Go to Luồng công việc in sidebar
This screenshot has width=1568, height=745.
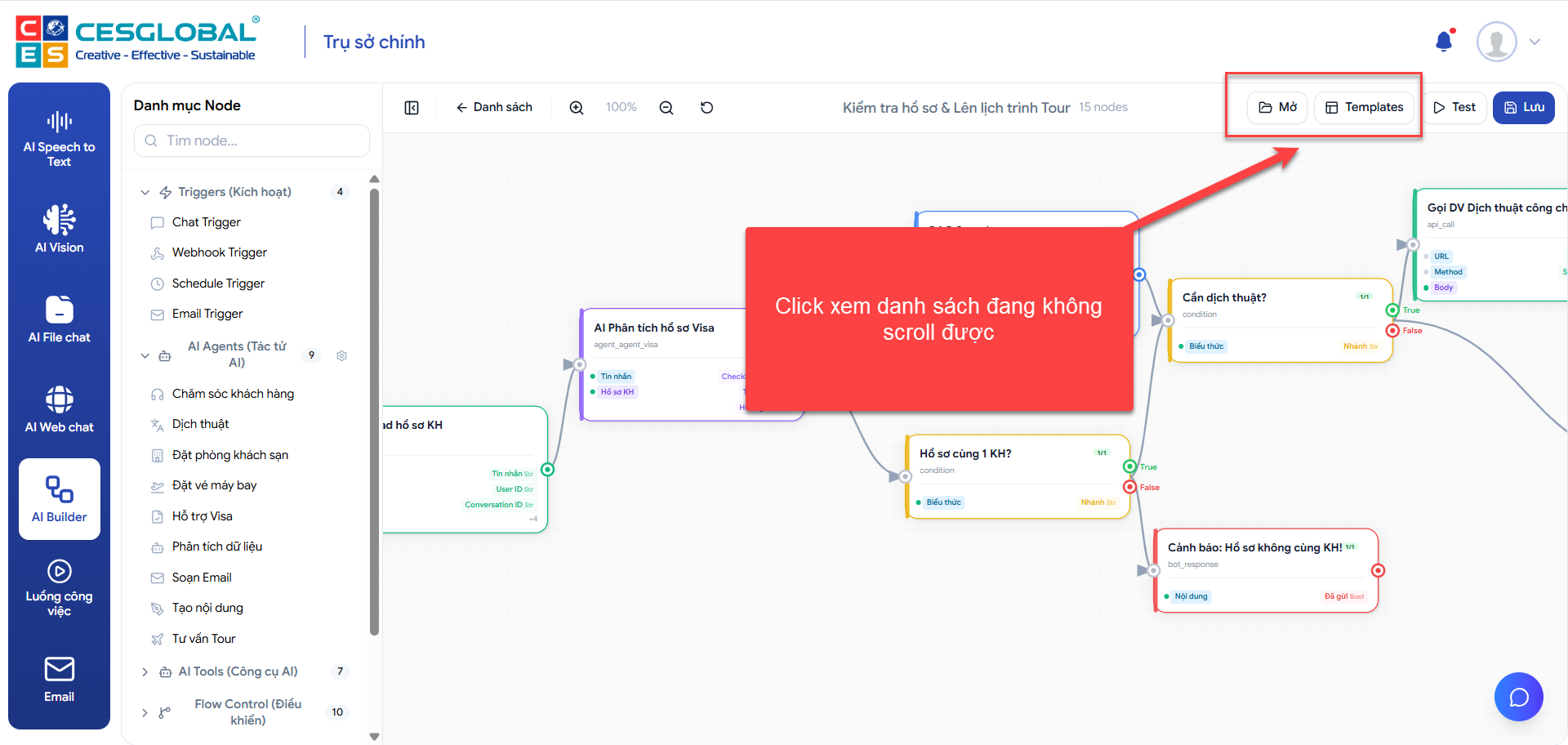(x=59, y=588)
